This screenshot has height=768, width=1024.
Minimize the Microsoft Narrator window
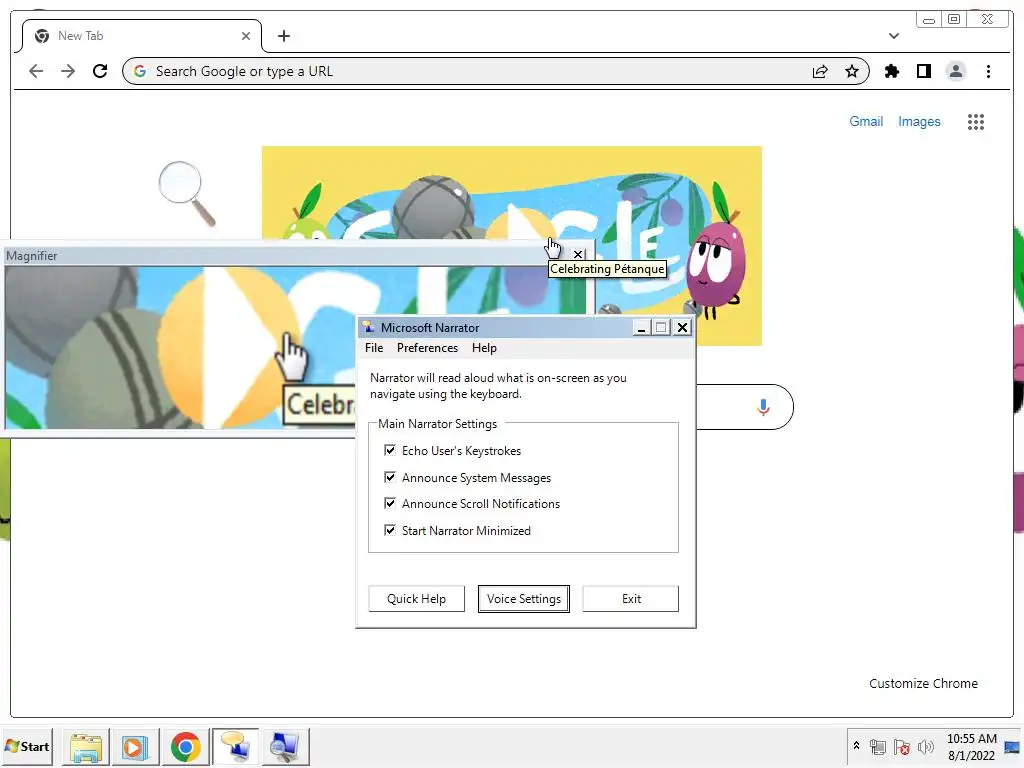[641, 327]
